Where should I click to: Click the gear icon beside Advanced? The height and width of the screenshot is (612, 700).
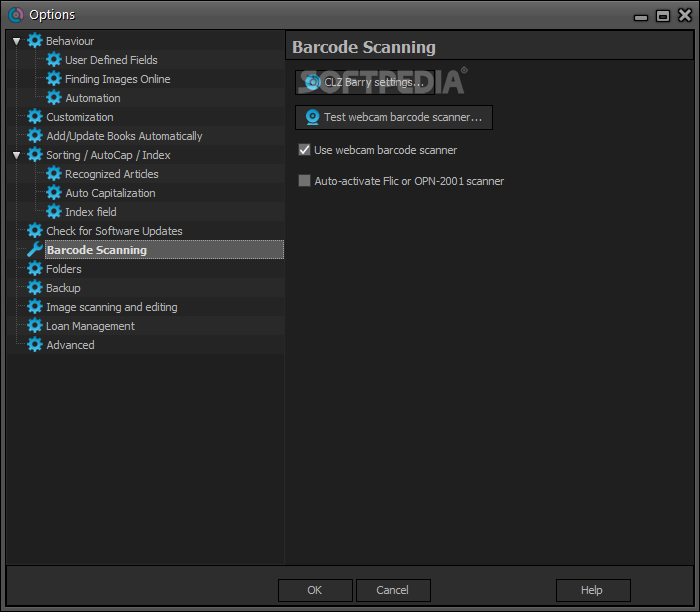tap(35, 345)
